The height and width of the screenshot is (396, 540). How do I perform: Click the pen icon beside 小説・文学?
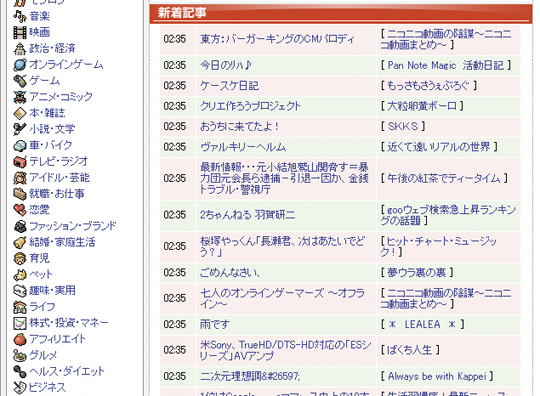20,129
